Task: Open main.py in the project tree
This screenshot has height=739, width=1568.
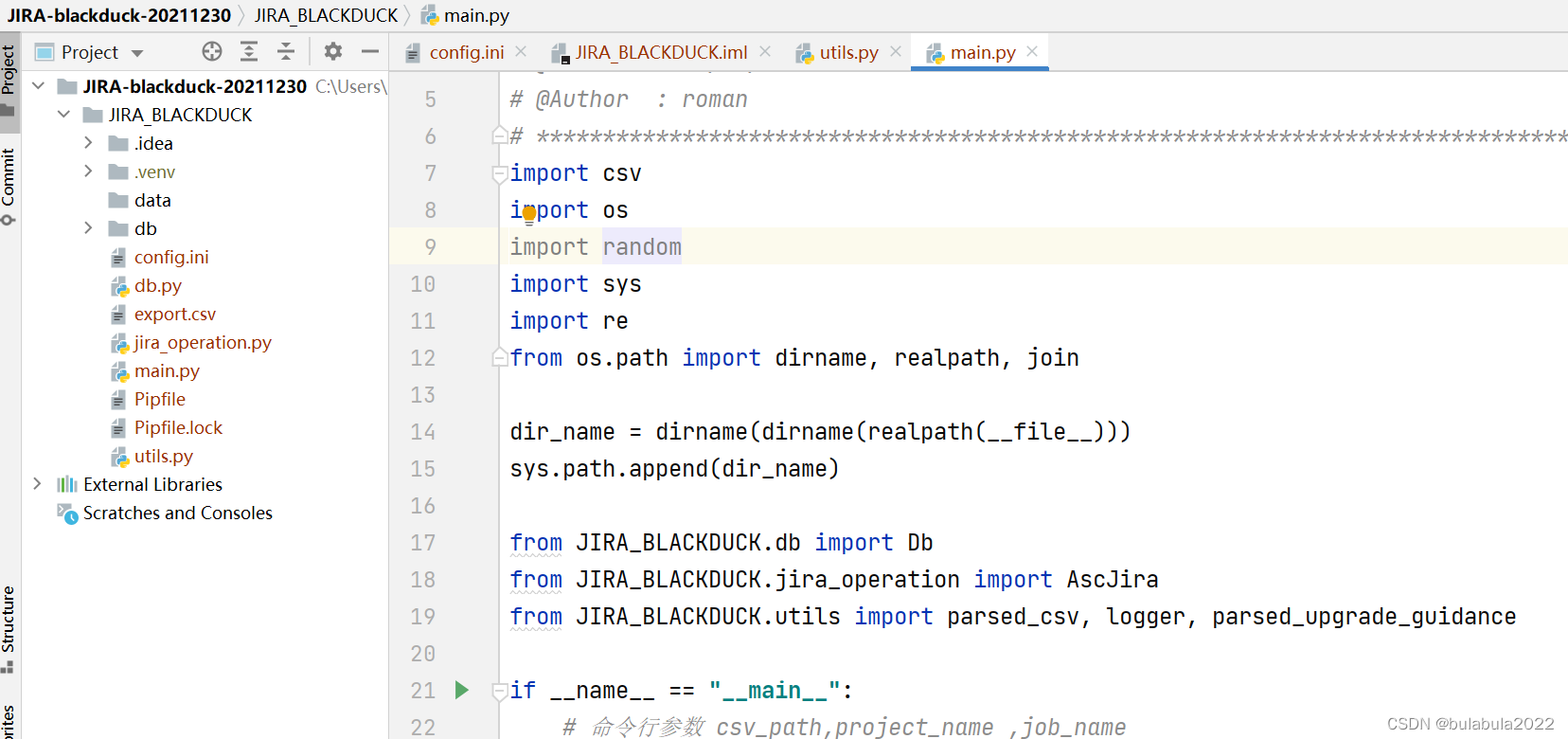Action: tap(167, 370)
